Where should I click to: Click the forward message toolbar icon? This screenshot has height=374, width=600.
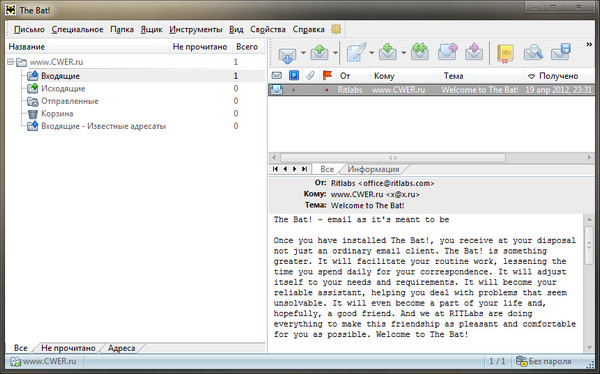coord(447,52)
